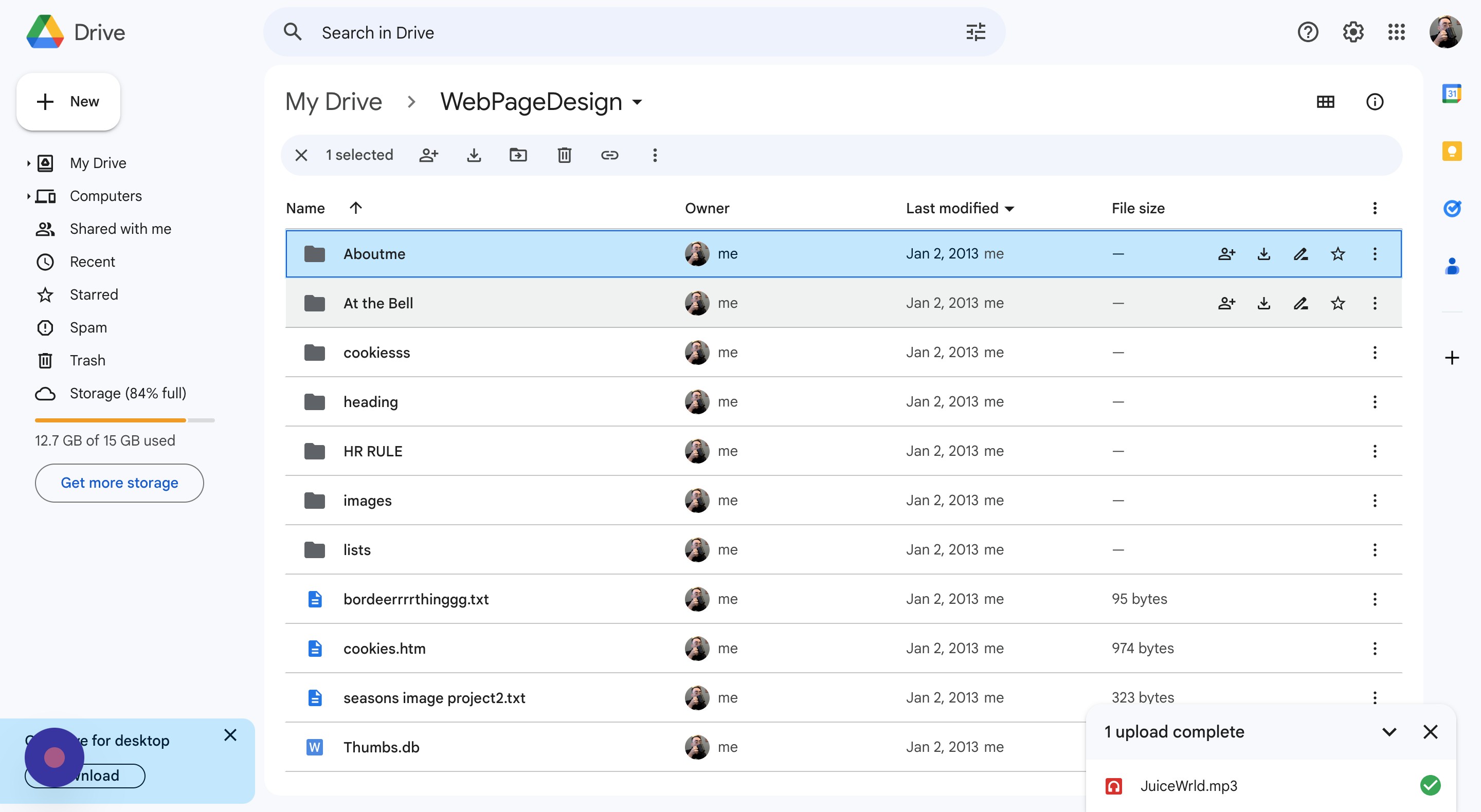Rename the Aboutme folder via pencil icon
This screenshot has width=1481, height=812.
click(1301, 254)
